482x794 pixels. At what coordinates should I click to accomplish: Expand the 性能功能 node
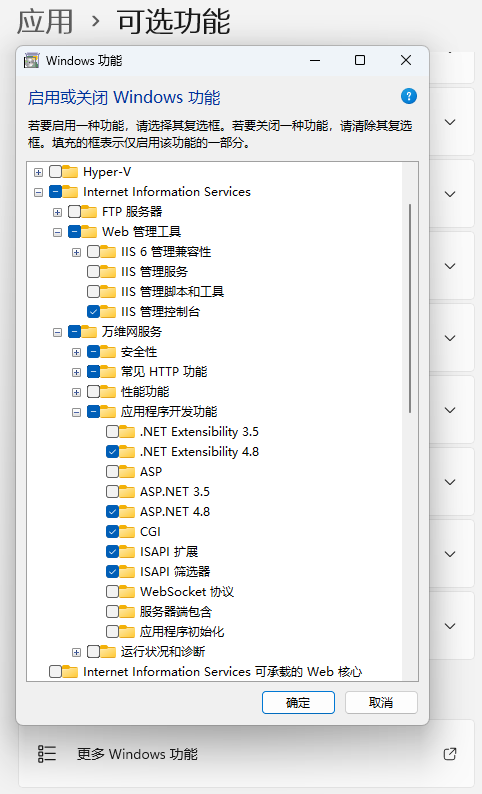click(76, 392)
